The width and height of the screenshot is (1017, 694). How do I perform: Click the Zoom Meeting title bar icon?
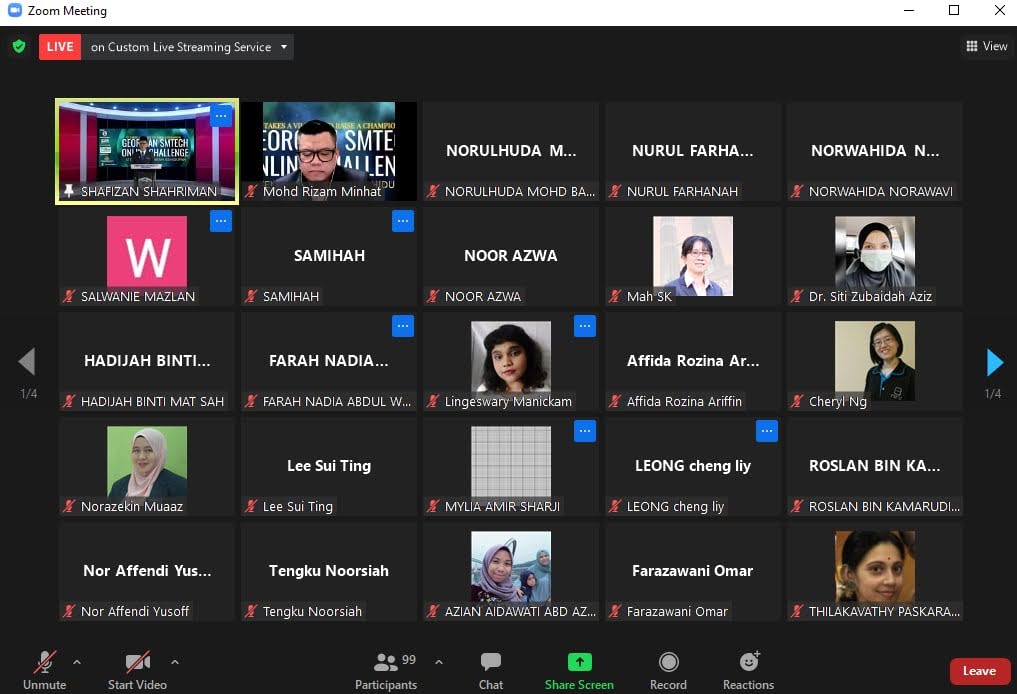(14, 10)
